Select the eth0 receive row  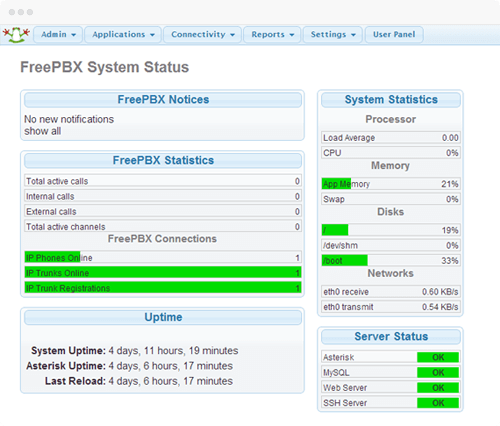point(391,292)
